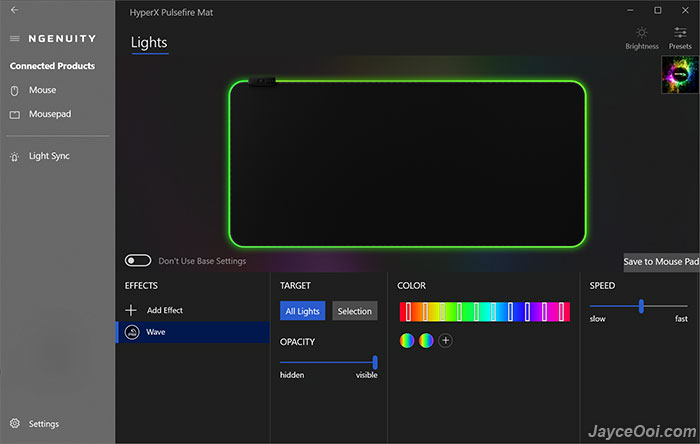Click the Settings gear icon

click(x=15, y=423)
